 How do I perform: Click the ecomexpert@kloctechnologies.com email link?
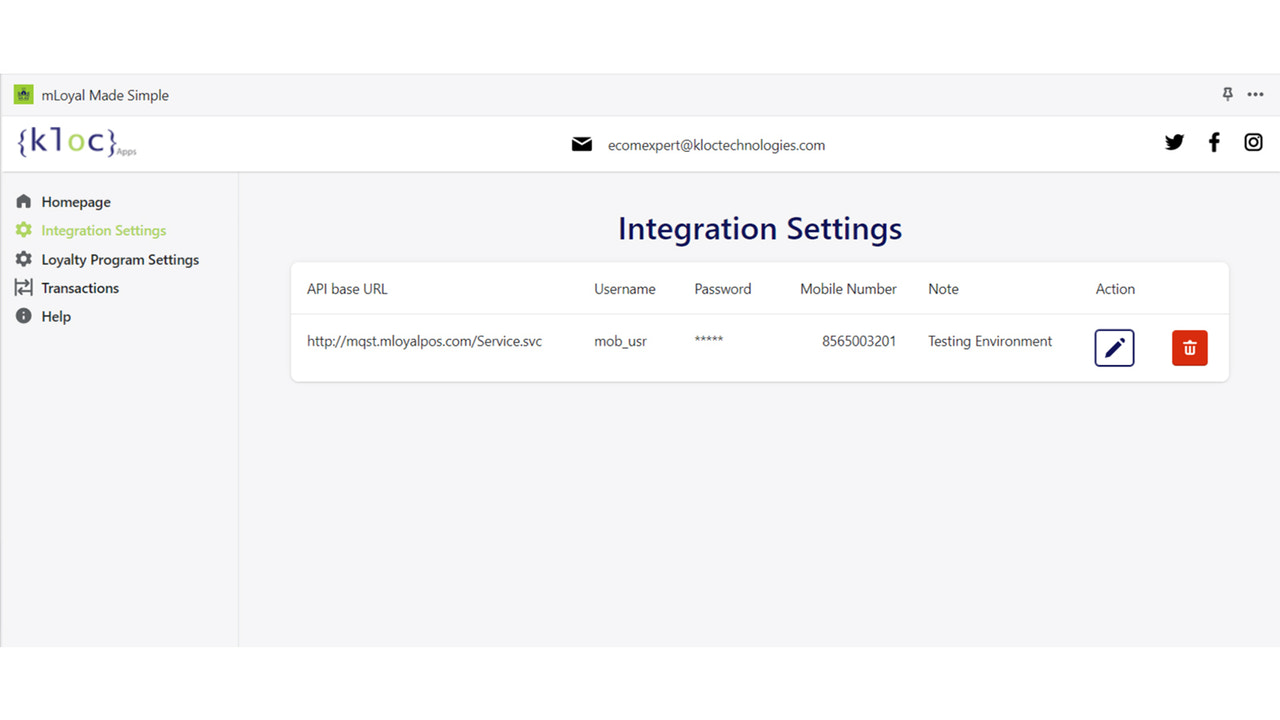pos(716,144)
